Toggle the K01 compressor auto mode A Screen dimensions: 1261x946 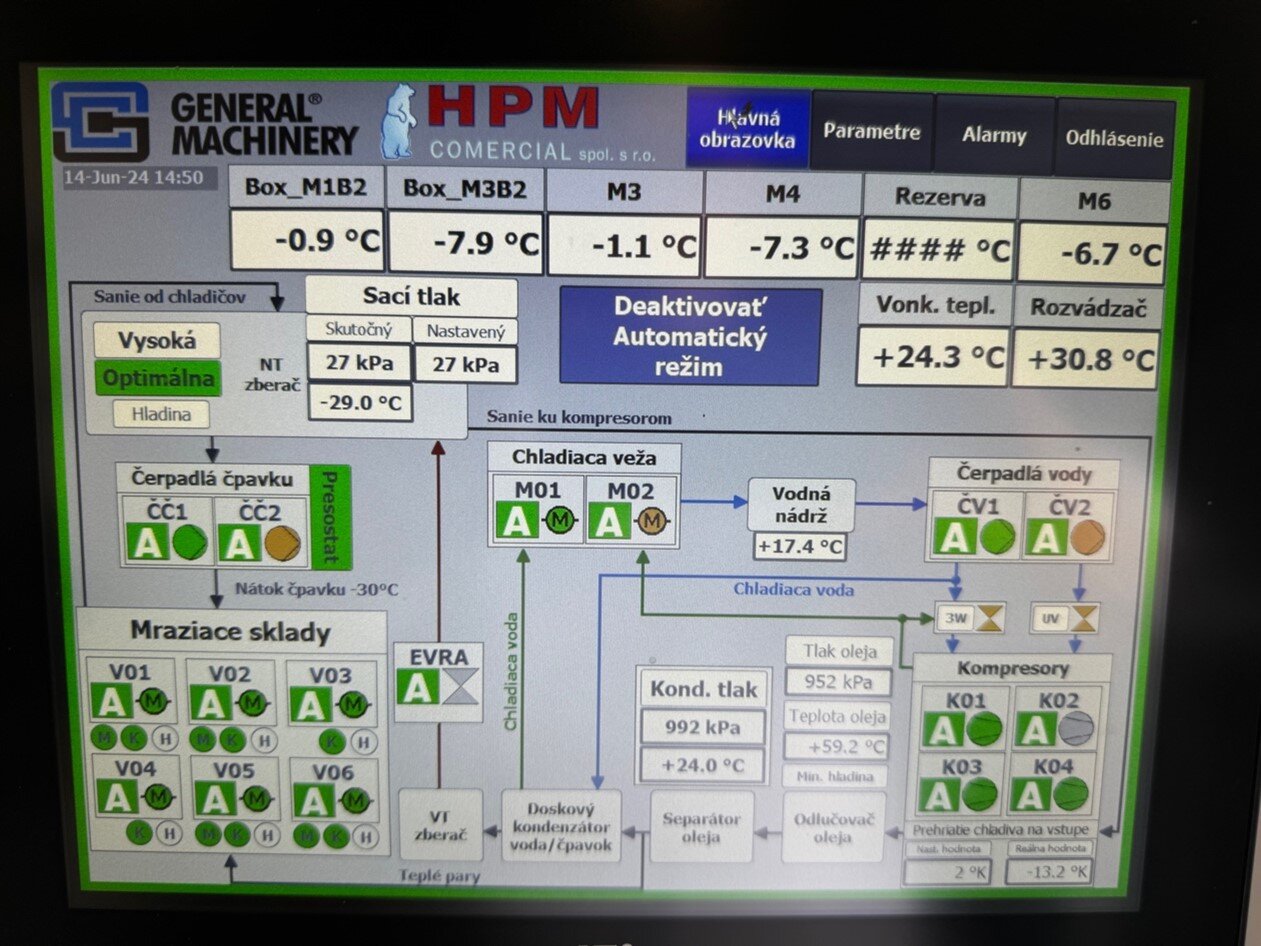pos(942,730)
